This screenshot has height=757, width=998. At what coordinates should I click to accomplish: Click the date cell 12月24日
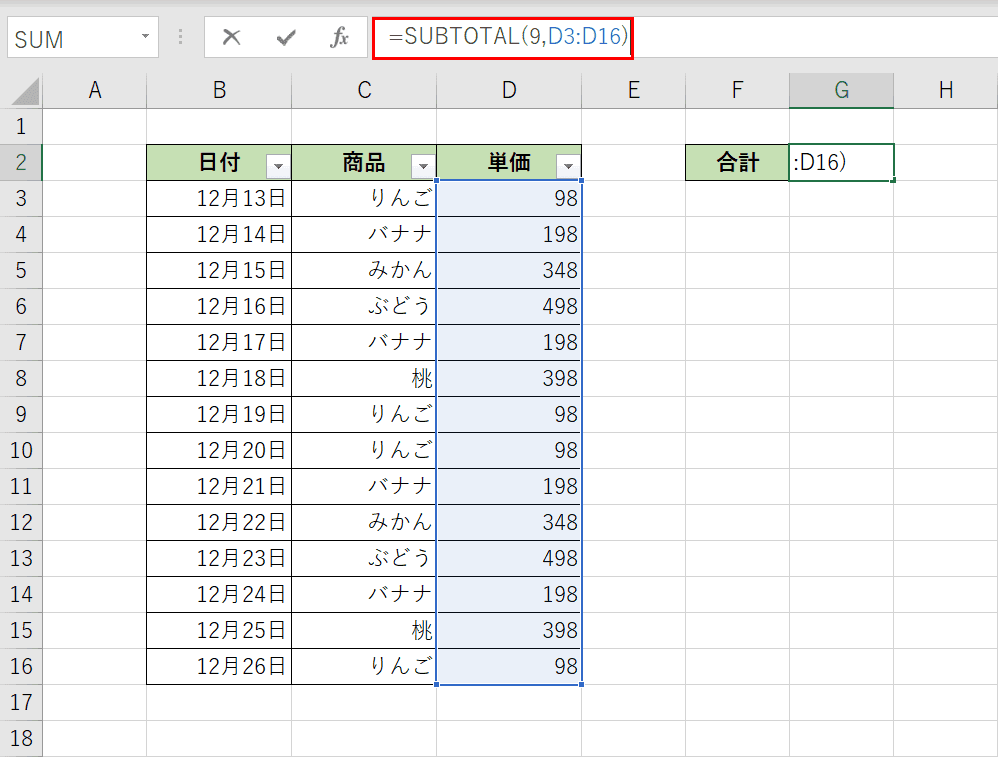(219, 594)
